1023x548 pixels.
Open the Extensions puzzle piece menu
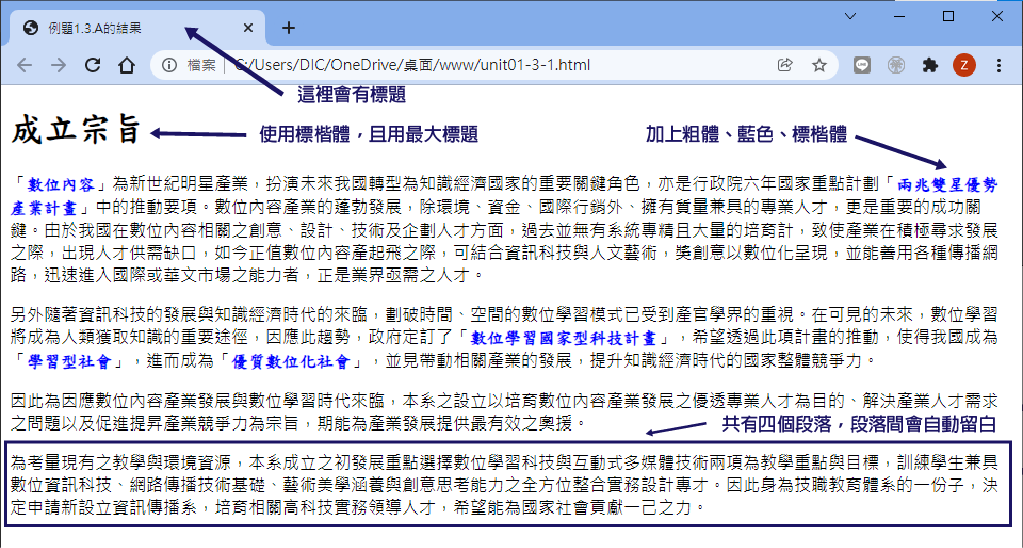pyautogui.click(x=930, y=65)
